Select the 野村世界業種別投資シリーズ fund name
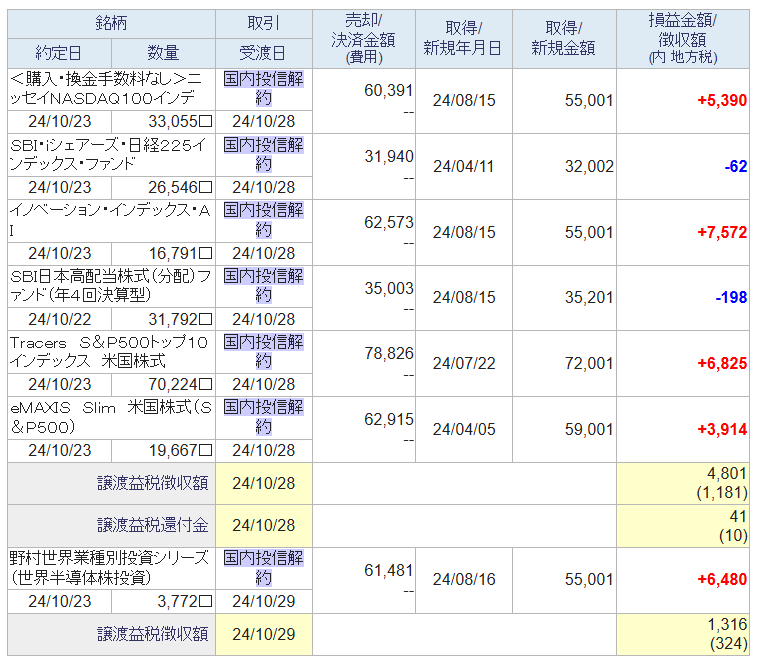Screen dimensions: 759x667 tap(109, 568)
